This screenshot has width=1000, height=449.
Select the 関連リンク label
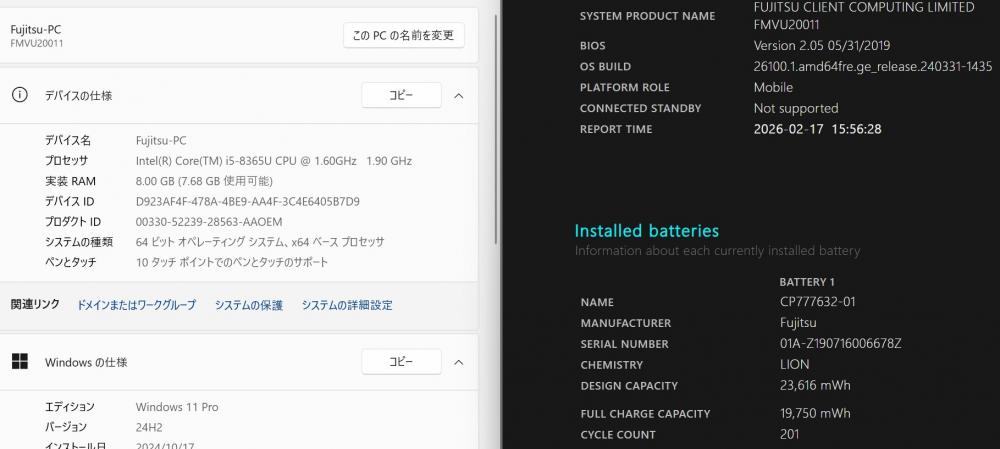[x=36, y=304]
